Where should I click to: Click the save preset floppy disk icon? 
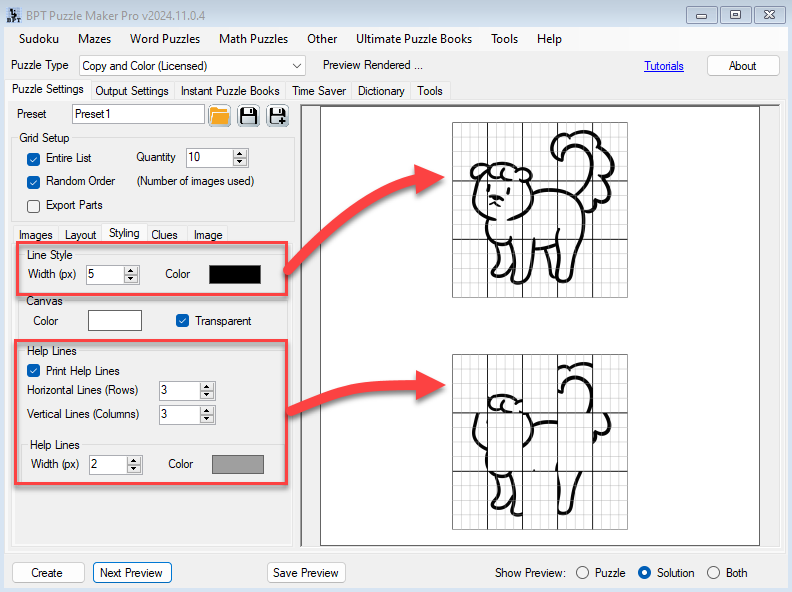pos(248,116)
